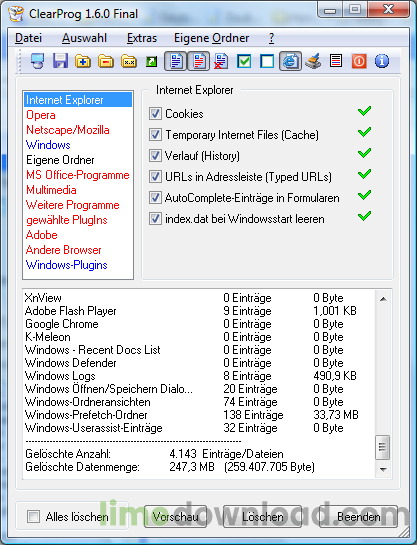The width and height of the screenshot is (417, 545).
Task: Click the green checked-box toolbar icon
Action: coord(244,62)
